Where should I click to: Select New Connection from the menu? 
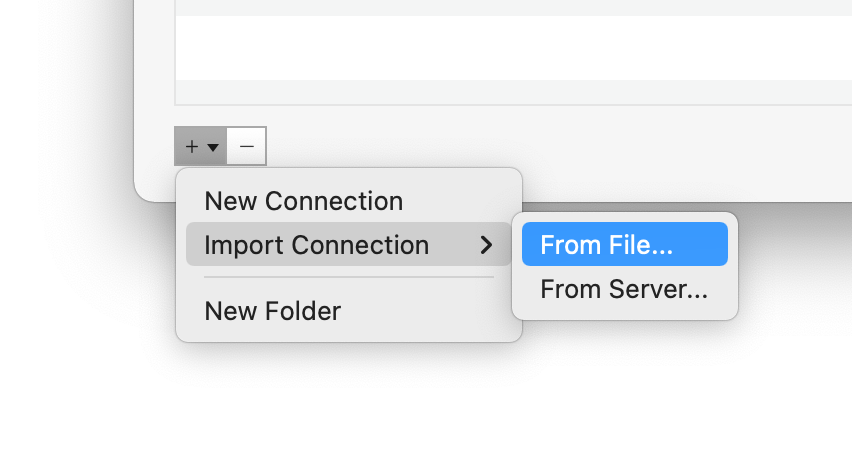303,201
